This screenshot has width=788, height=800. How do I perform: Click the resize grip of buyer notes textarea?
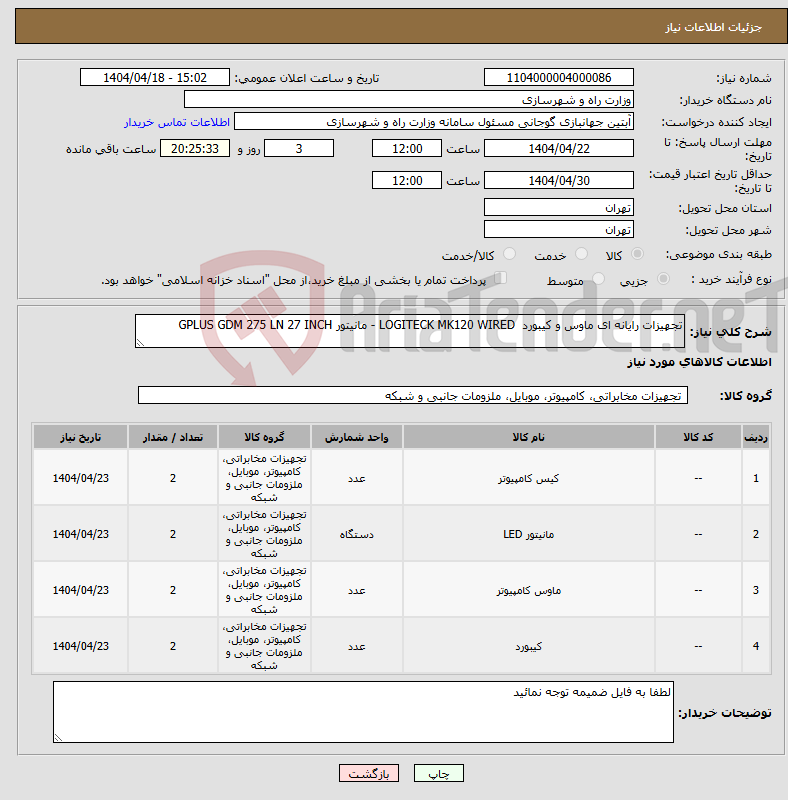58,738
